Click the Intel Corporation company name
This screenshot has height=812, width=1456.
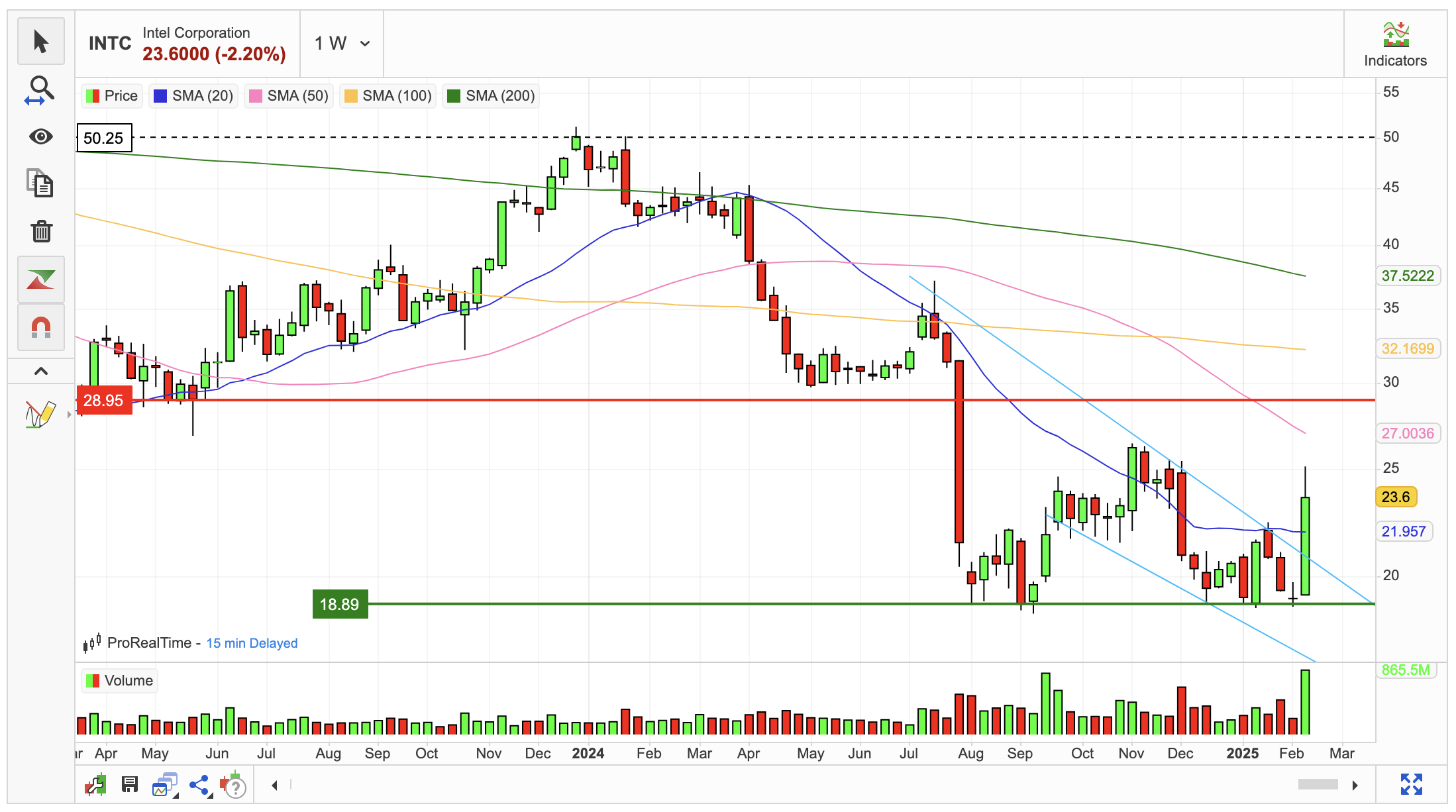(x=196, y=32)
